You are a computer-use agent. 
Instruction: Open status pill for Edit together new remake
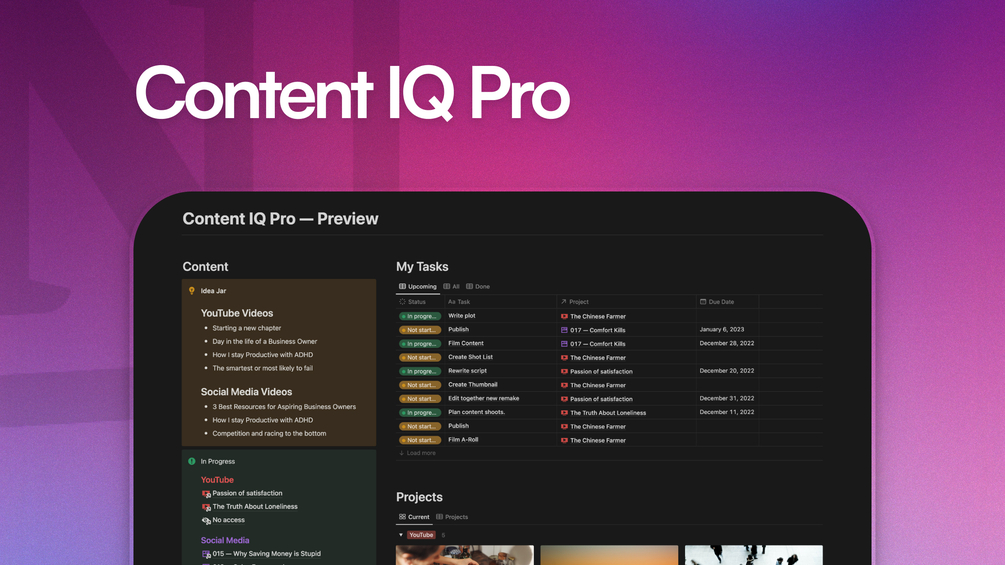tap(420, 399)
